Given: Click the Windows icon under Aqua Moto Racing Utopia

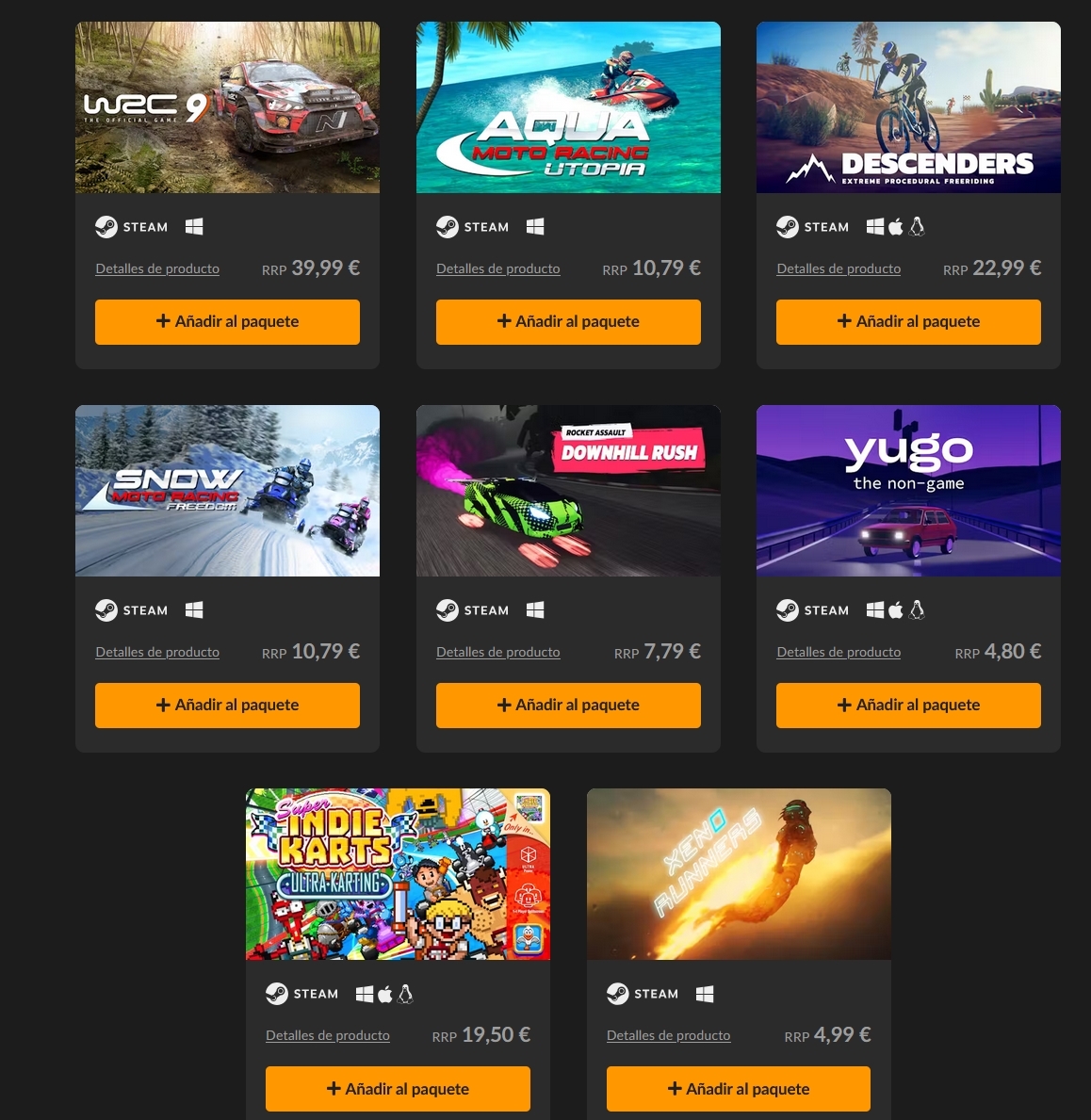Looking at the screenshot, I should [x=535, y=226].
